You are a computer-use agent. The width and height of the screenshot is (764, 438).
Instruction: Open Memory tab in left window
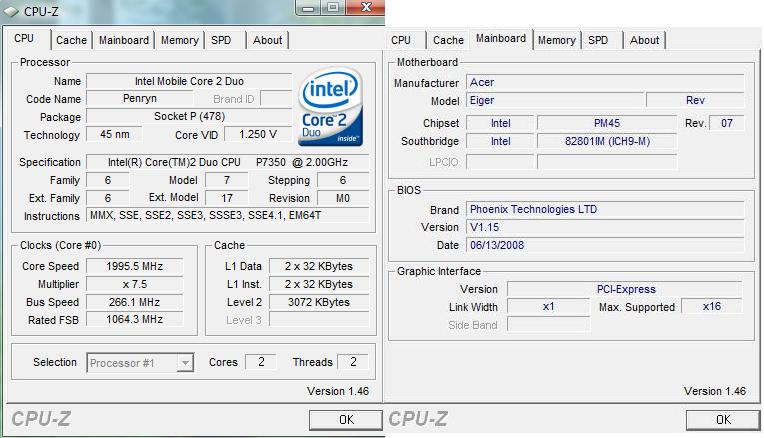point(180,40)
